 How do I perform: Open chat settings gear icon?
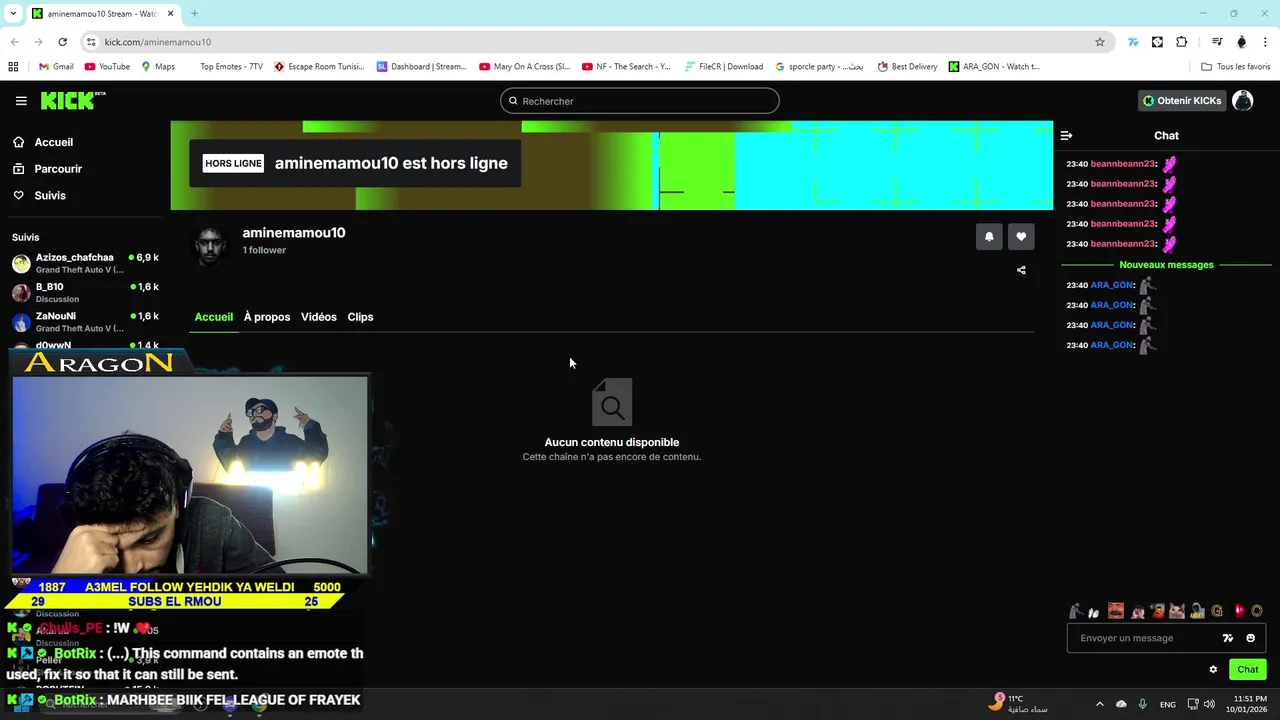click(x=1213, y=670)
